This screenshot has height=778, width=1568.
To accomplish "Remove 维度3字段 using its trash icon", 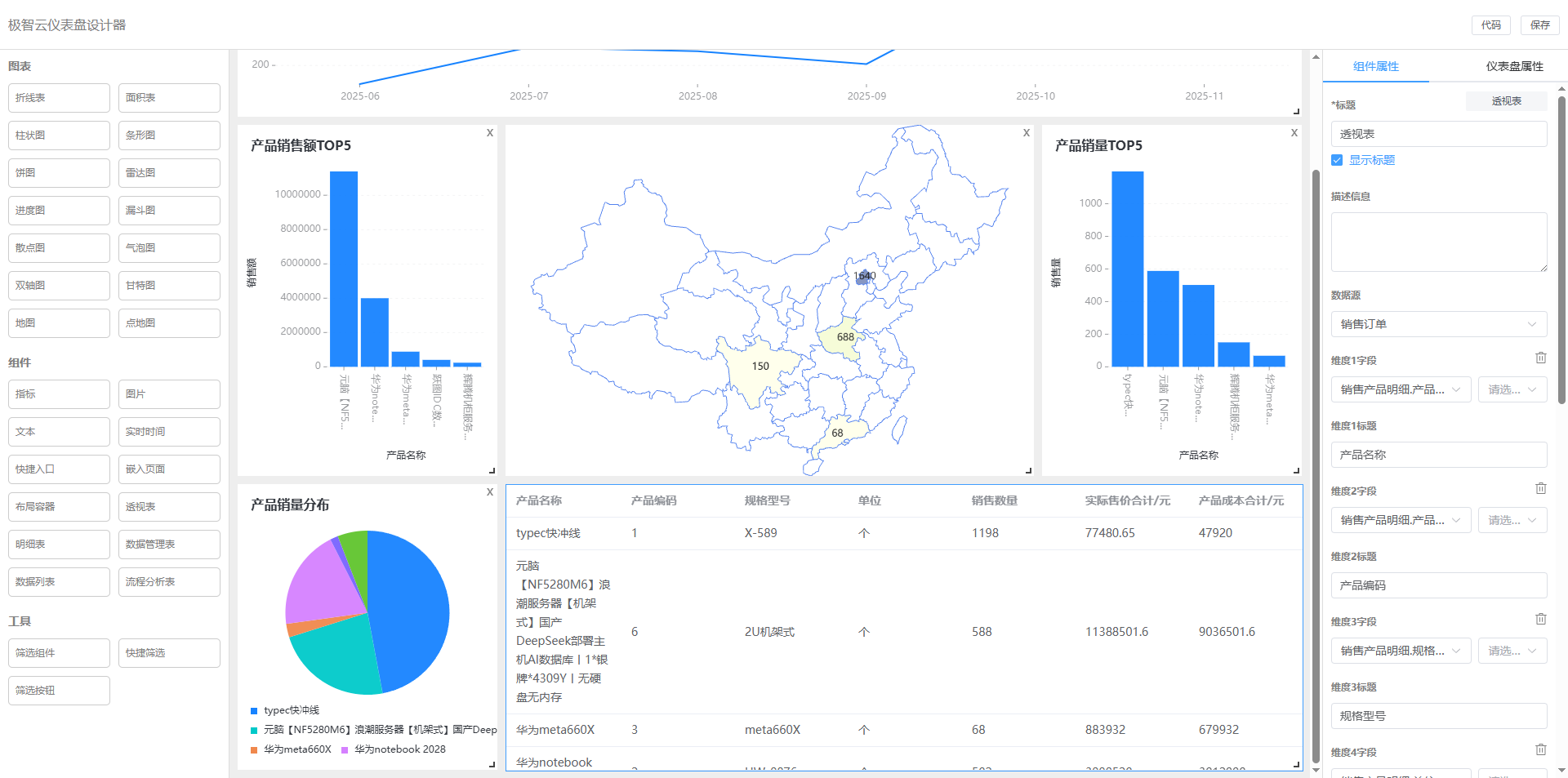I will pyautogui.click(x=1540, y=619).
